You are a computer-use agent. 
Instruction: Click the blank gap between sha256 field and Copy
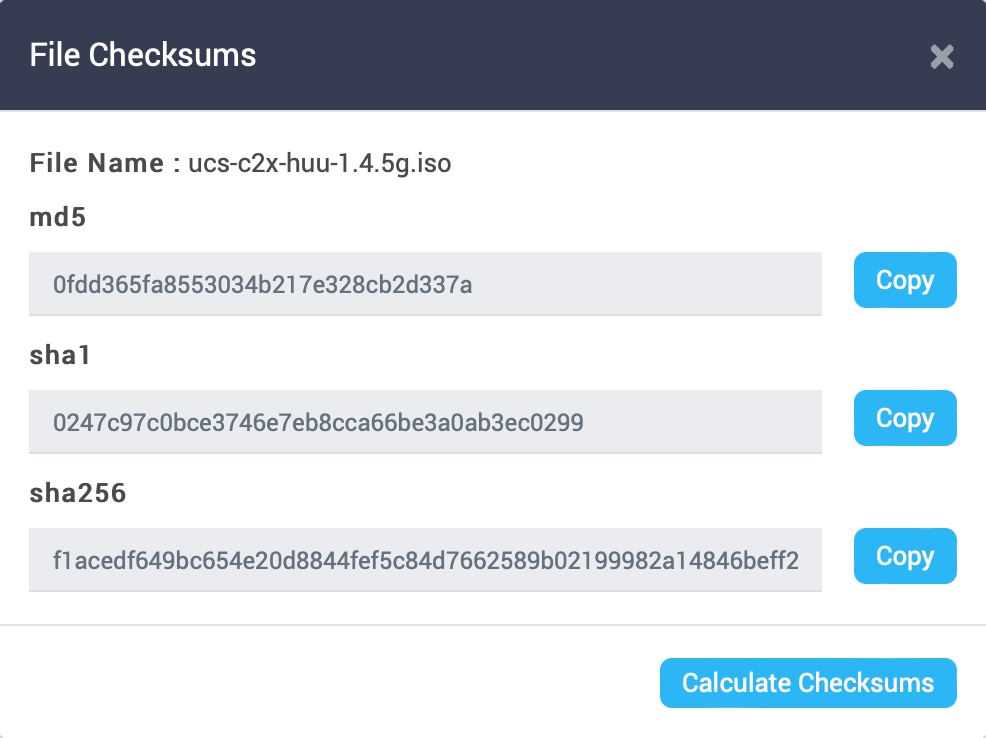838,558
